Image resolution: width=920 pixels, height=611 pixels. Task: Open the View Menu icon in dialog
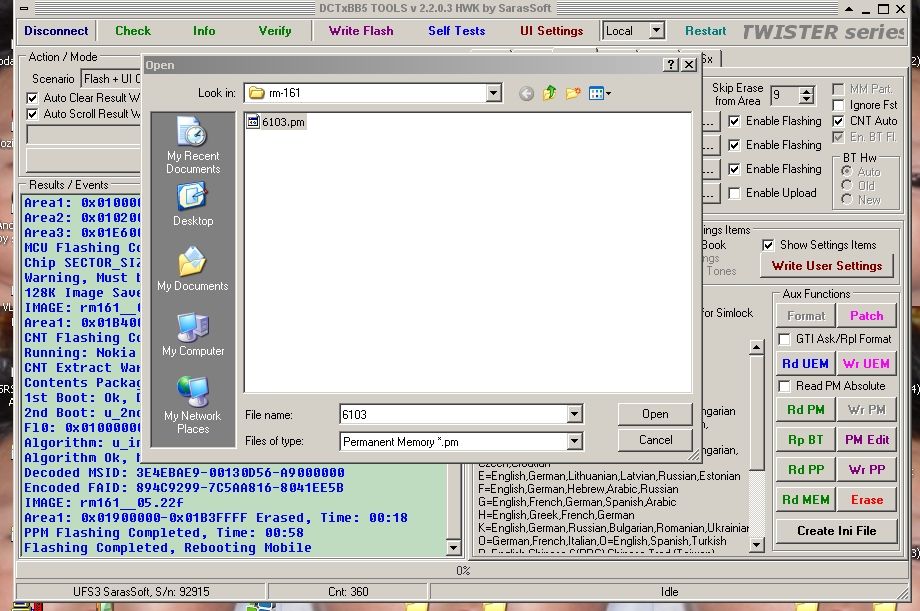(599, 94)
